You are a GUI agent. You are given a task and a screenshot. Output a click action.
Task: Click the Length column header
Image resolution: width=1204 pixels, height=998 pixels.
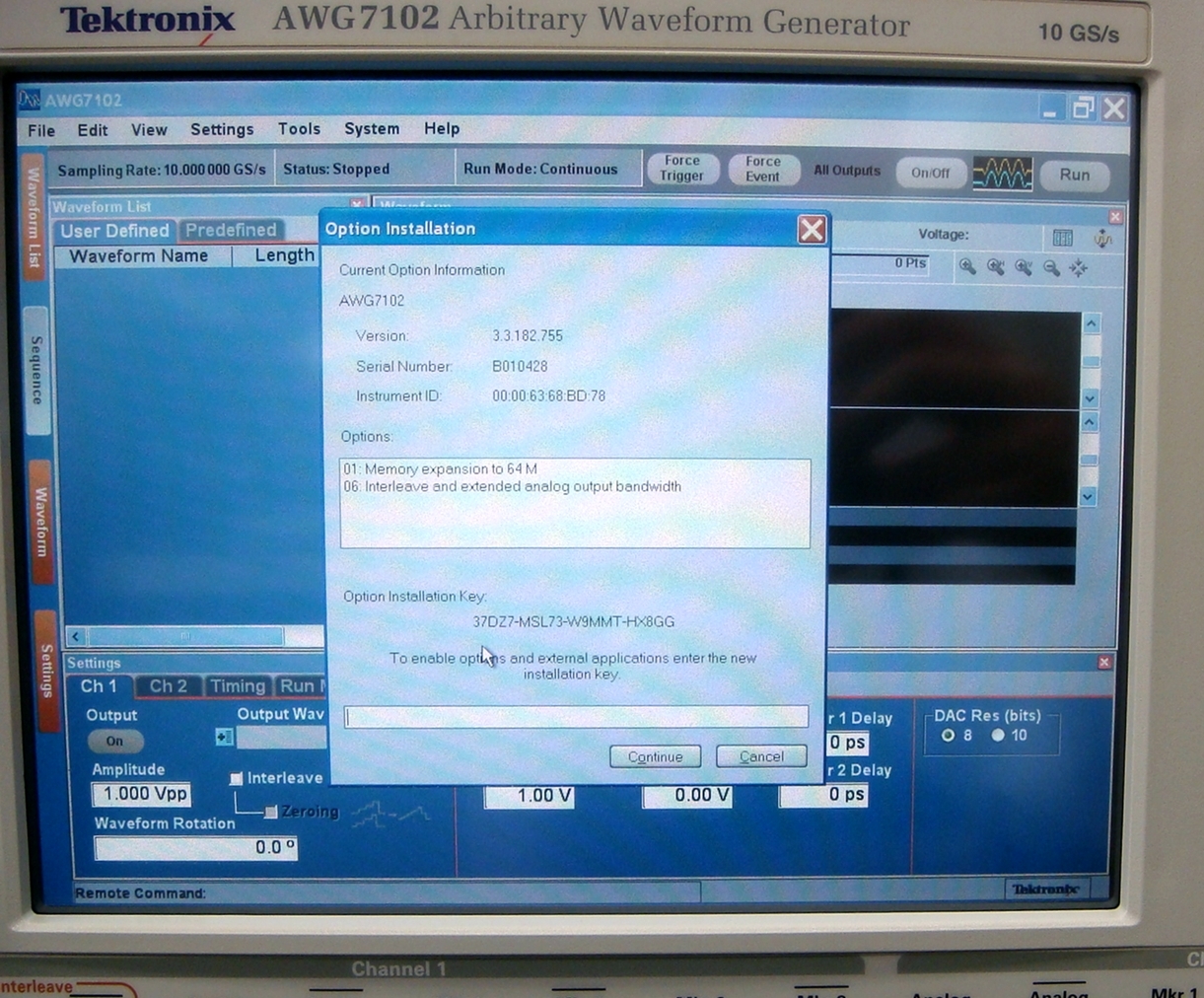click(x=284, y=255)
